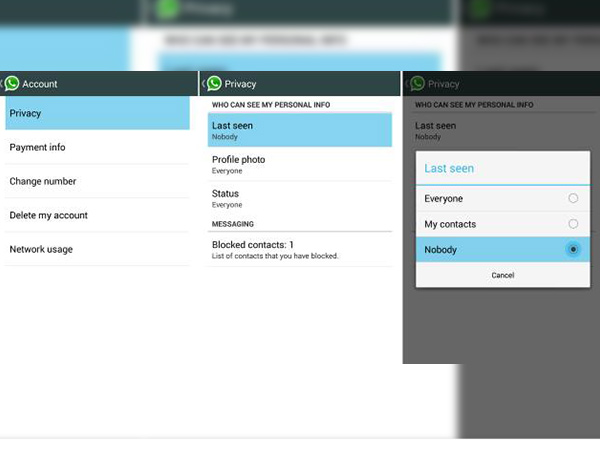Select the Nobody radio button
The image size is (600, 450).
tap(573, 249)
